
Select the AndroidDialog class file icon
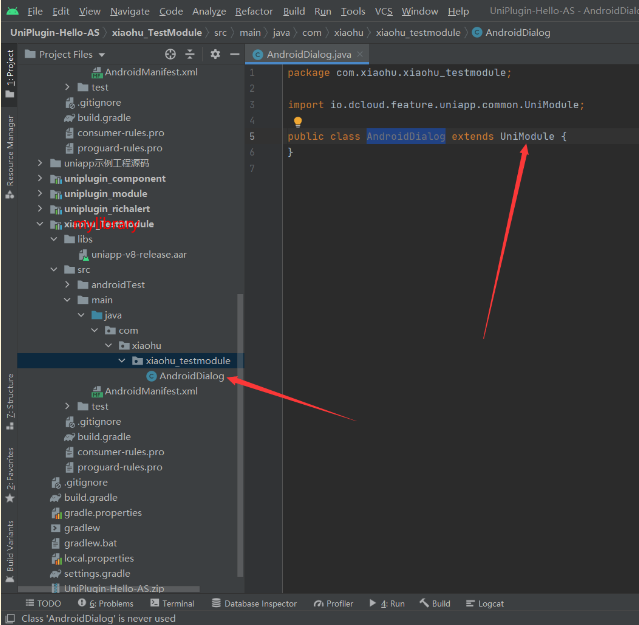tap(151, 376)
